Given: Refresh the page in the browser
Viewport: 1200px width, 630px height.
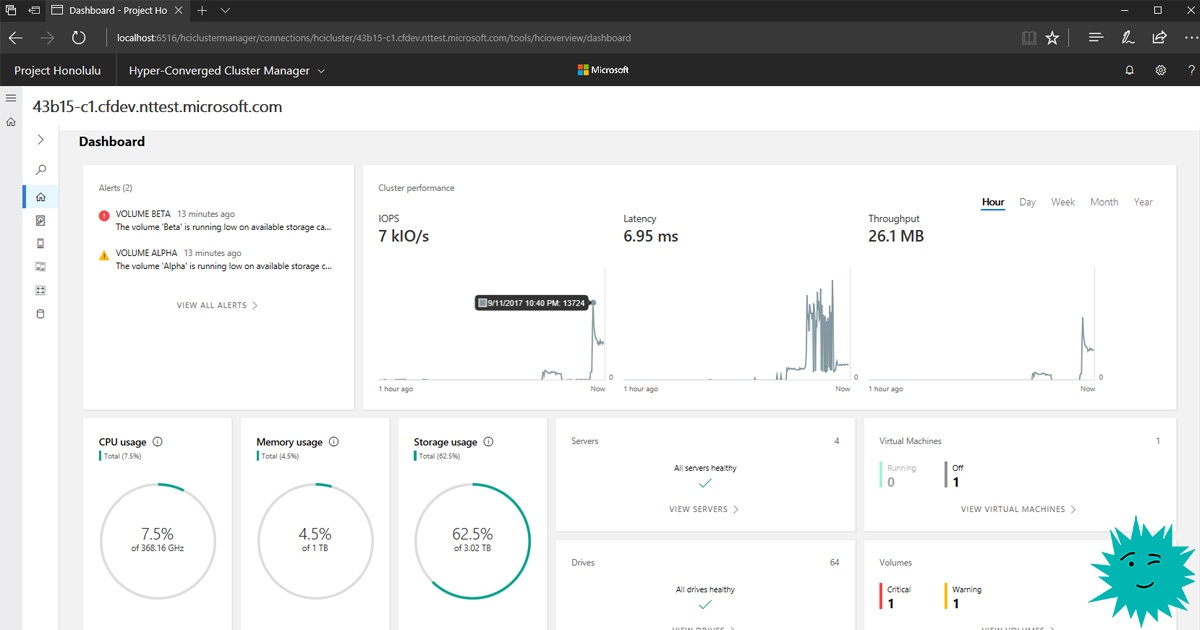Looking at the screenshot, I should 79,38.
